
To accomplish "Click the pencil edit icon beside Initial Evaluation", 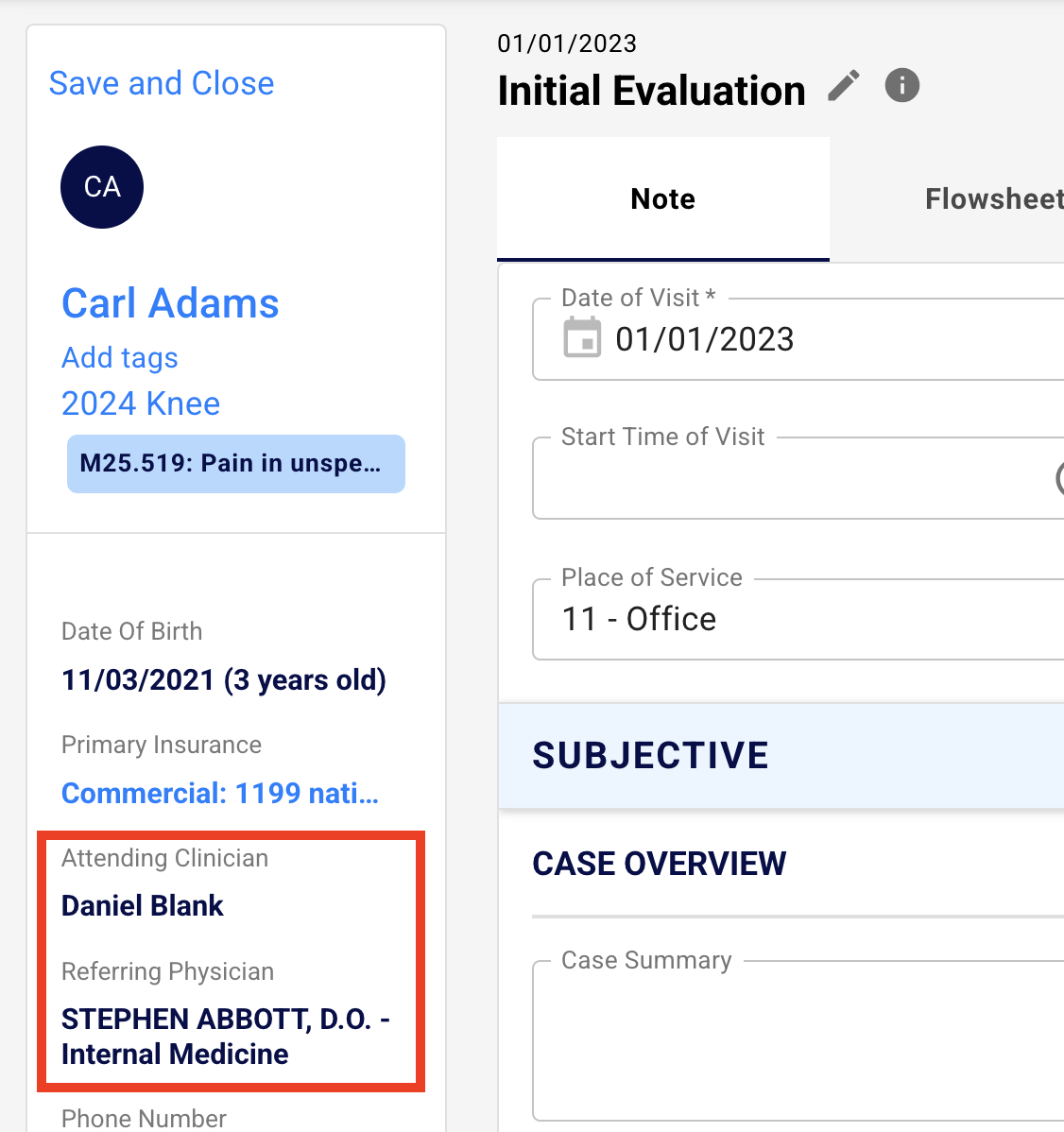I will pos(843,86).
